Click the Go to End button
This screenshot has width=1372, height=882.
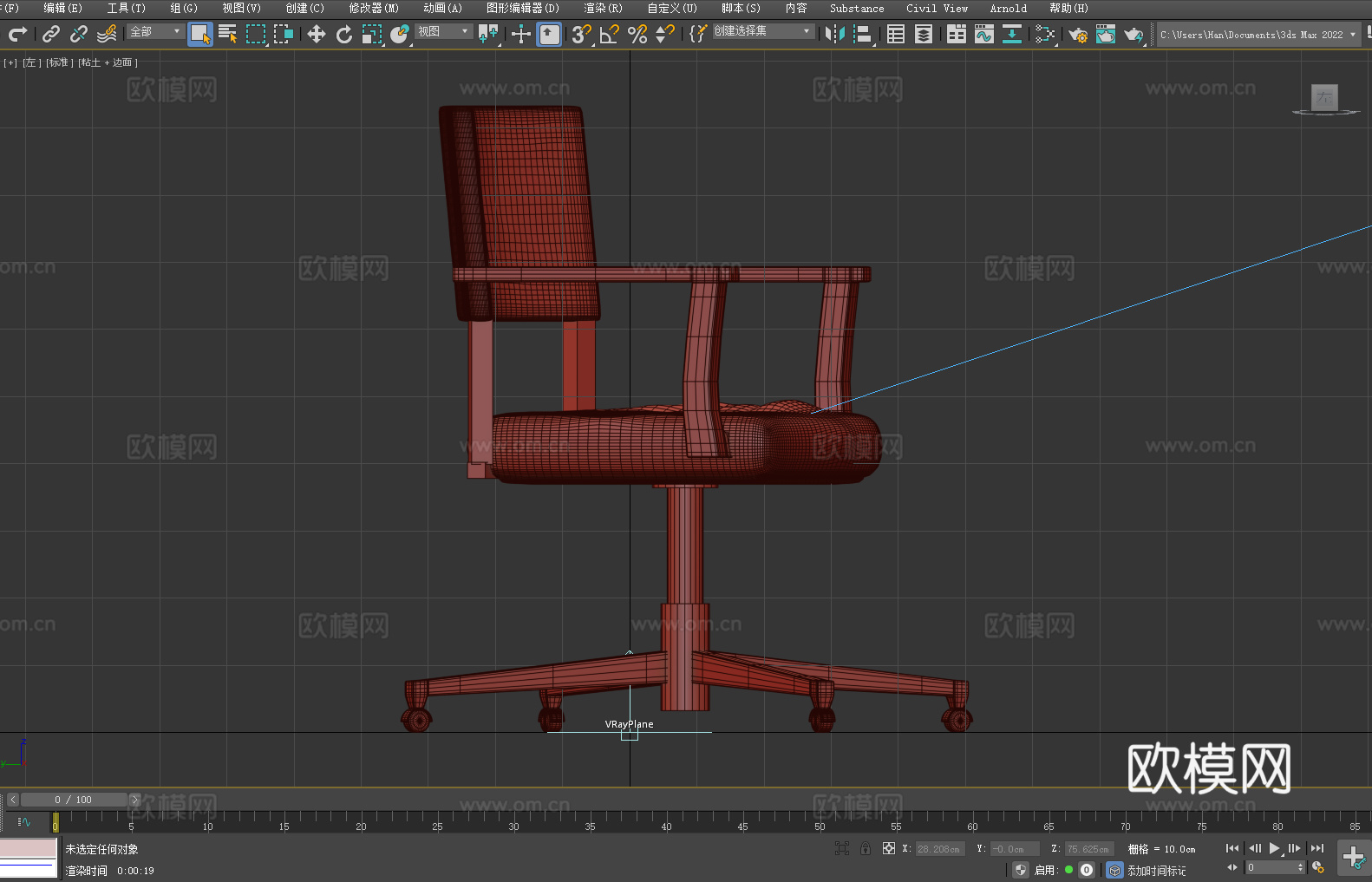[x=1317, y=848]
